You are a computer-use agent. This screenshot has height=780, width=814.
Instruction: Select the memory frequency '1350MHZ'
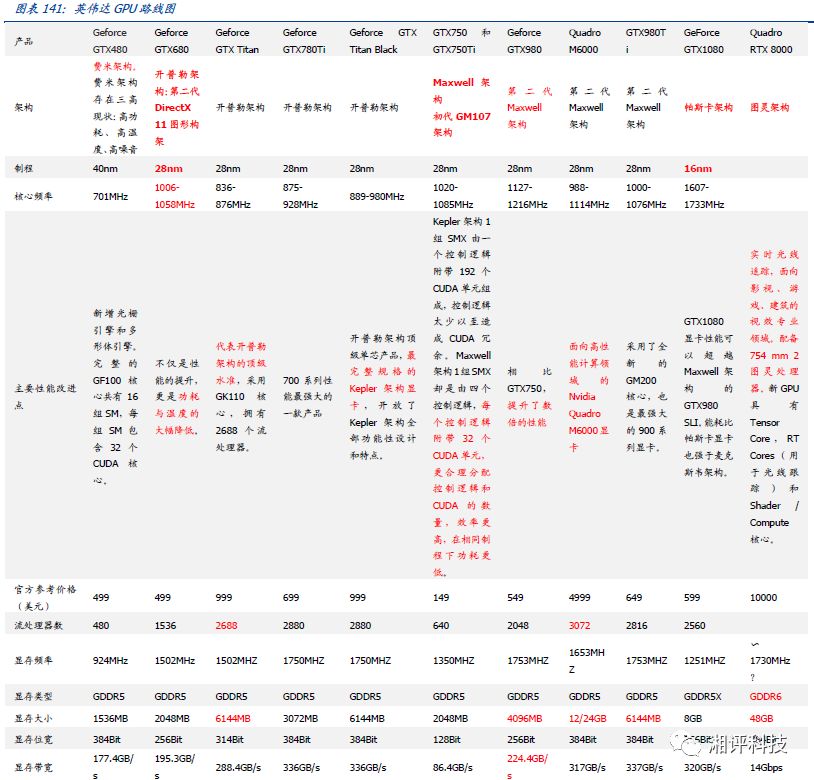[x=454, y=661]
